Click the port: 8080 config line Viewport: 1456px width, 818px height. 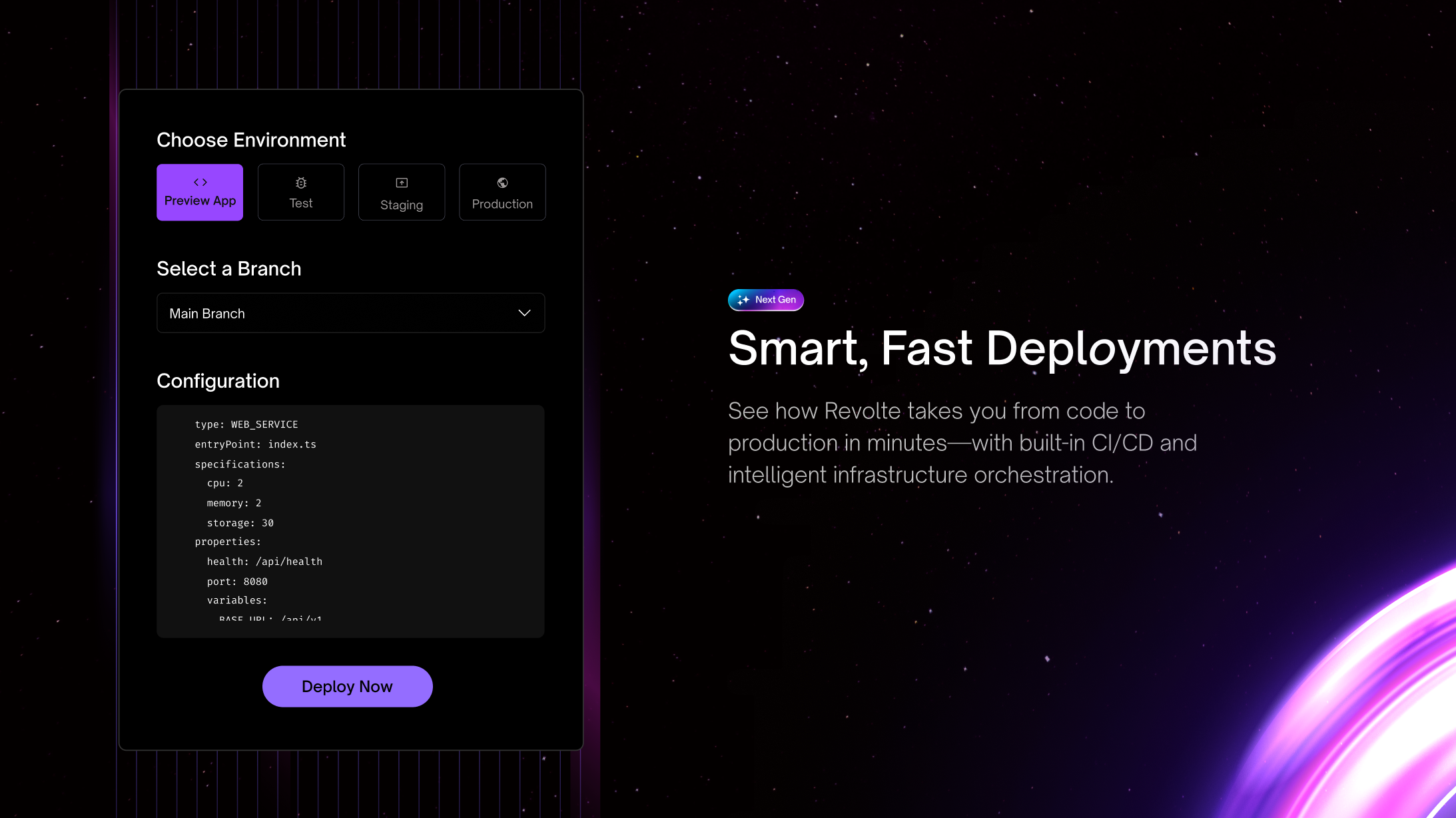237,582
